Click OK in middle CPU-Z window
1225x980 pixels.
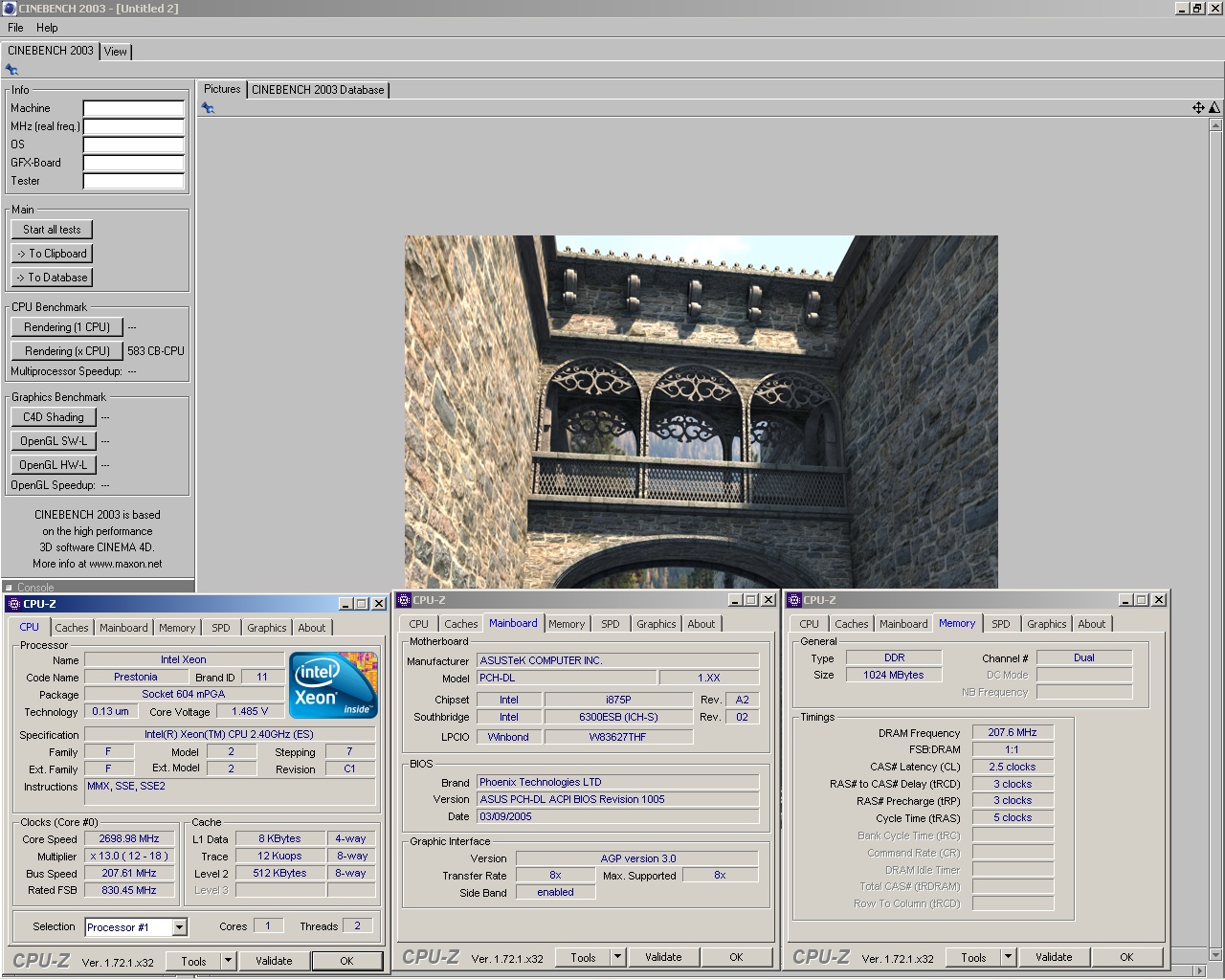pos(736,957)
